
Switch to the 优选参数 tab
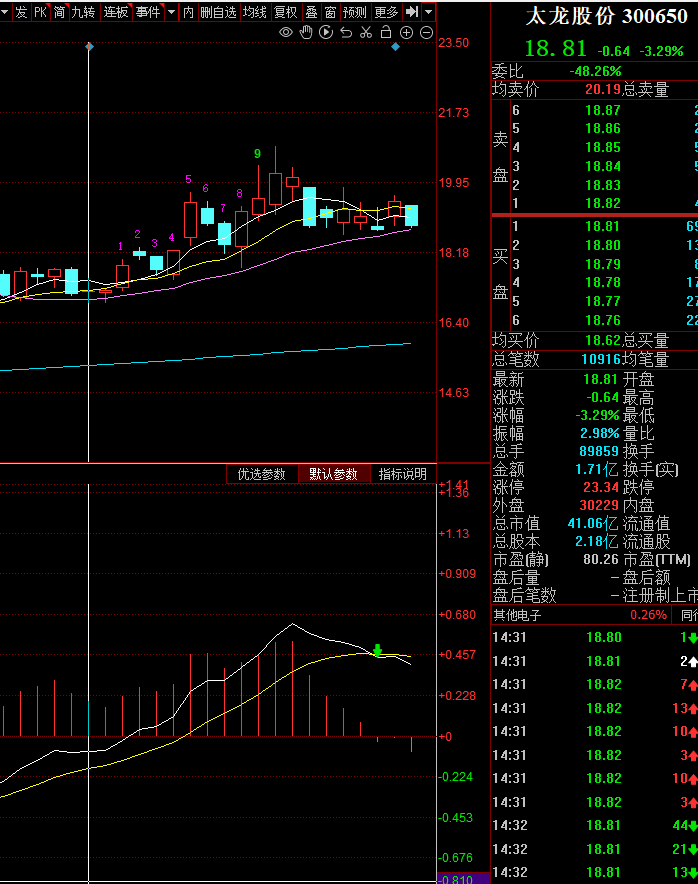(262, 474)
